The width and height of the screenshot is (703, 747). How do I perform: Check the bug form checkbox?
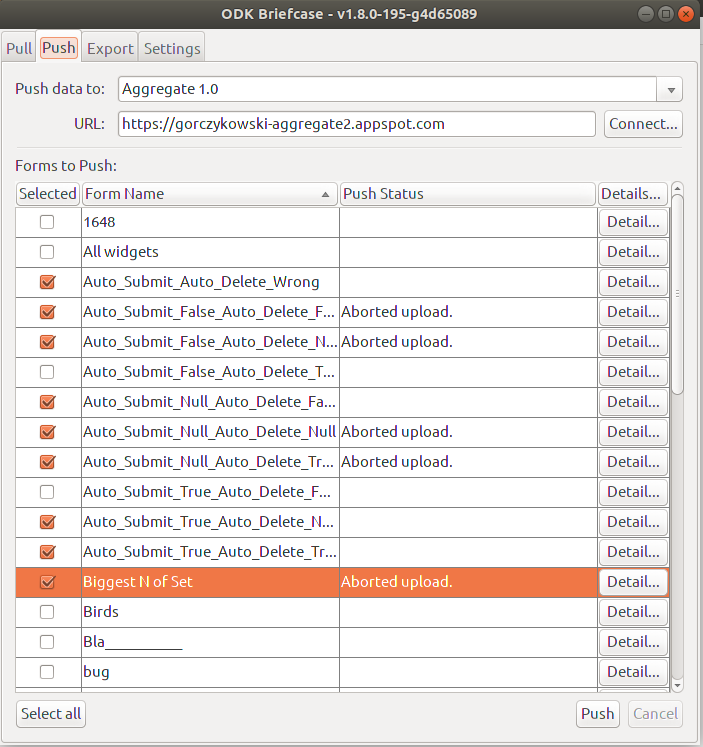coord(47,672)
